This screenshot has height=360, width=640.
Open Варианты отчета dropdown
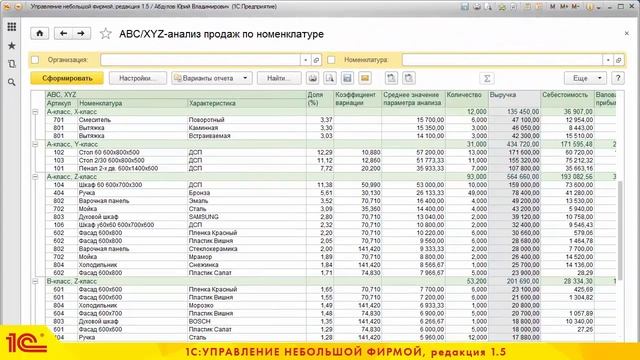212,78
